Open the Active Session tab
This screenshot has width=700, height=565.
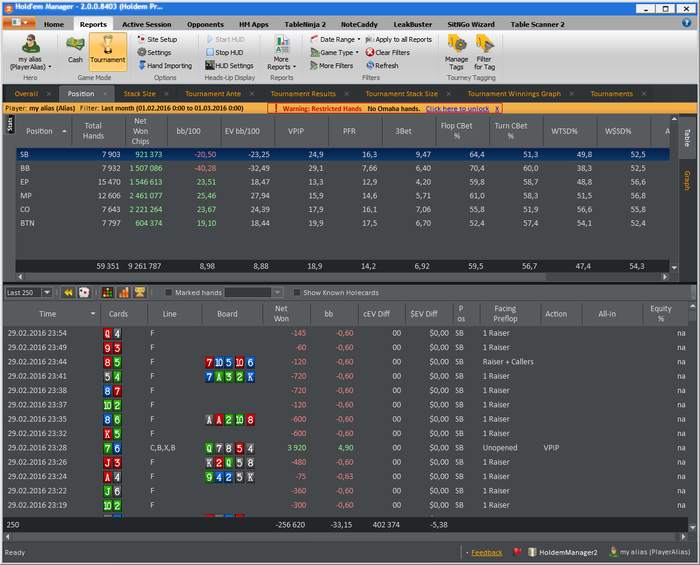pyautogui.click(x=146, y=24)
